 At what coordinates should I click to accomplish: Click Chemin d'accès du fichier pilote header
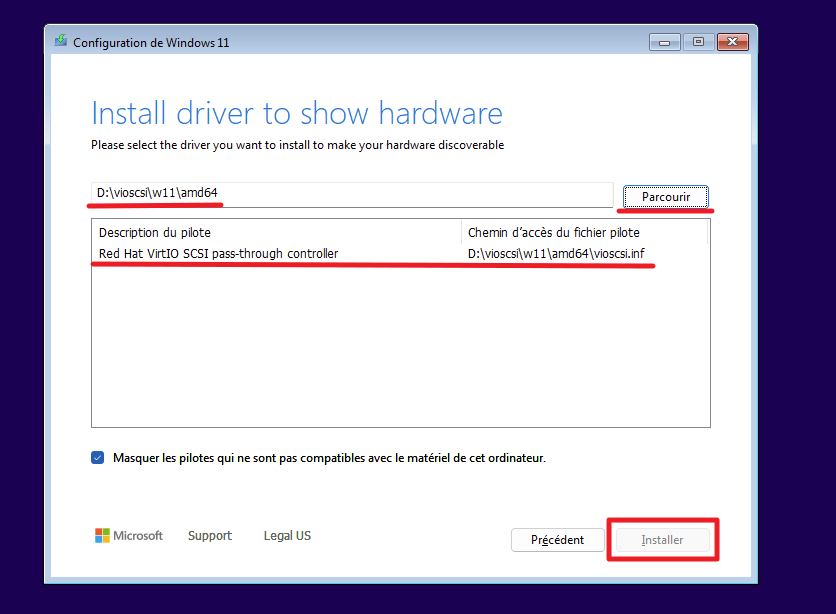point(585,232)
